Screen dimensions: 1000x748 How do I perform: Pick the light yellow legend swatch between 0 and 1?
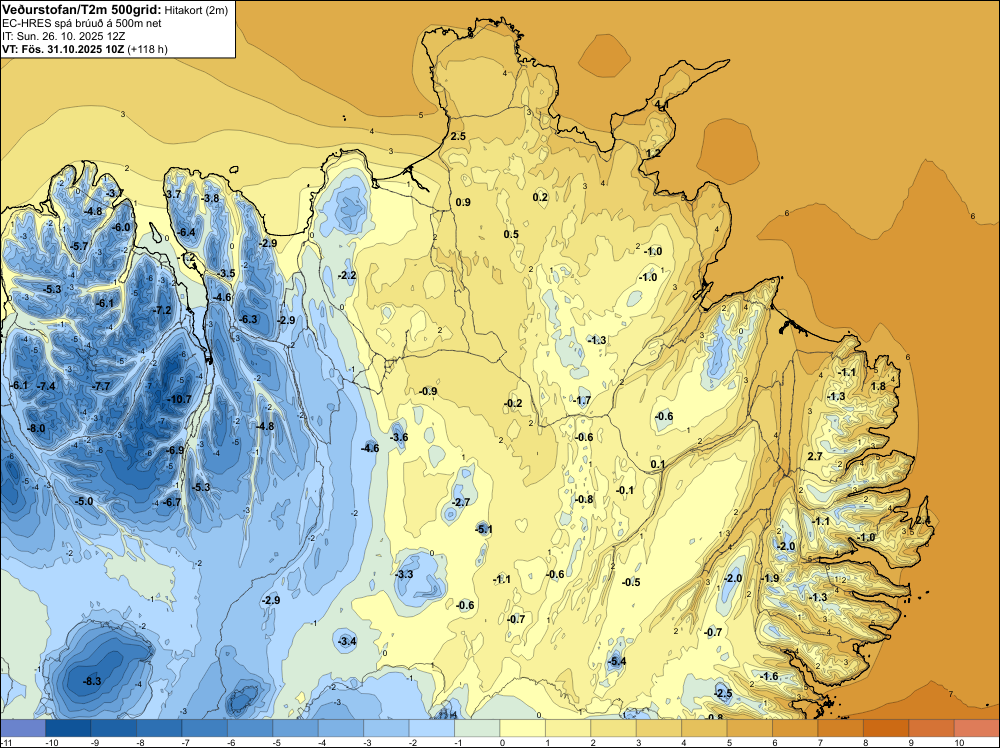click(522, 728)
